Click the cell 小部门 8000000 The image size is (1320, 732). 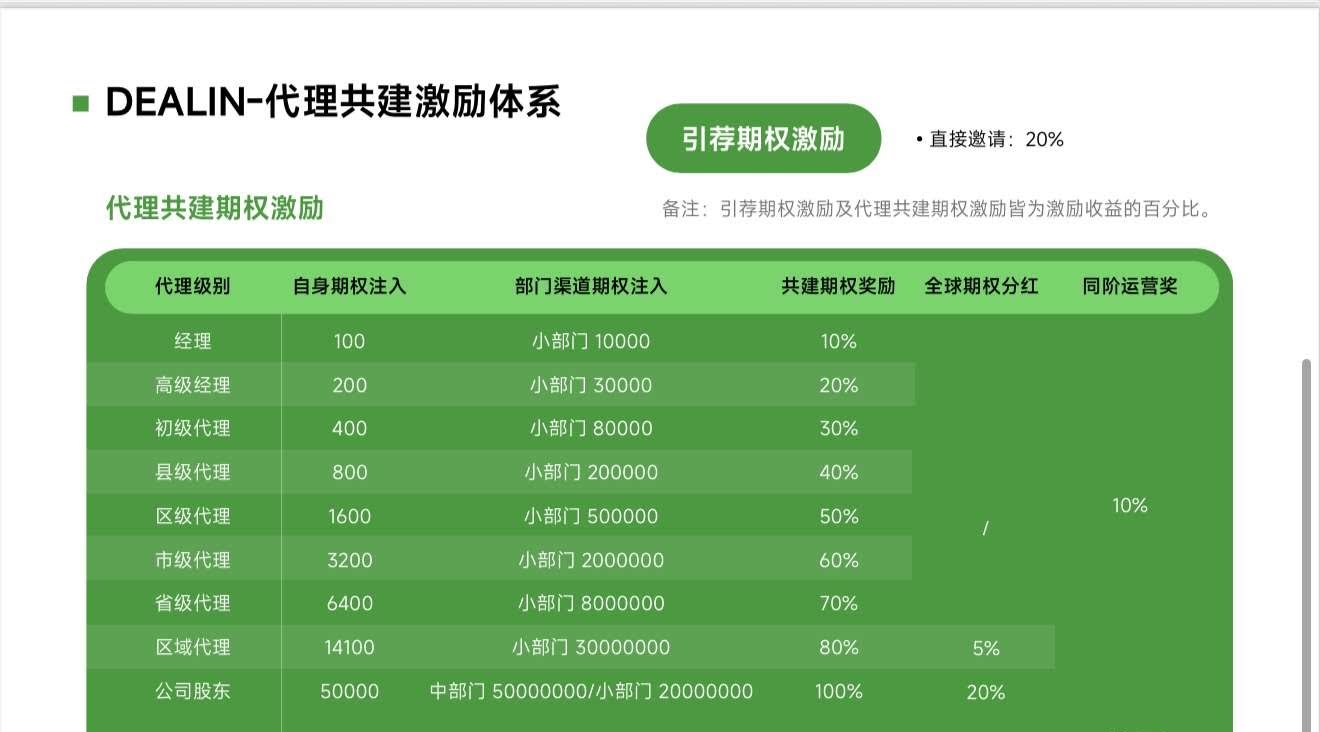click(591, 603)
